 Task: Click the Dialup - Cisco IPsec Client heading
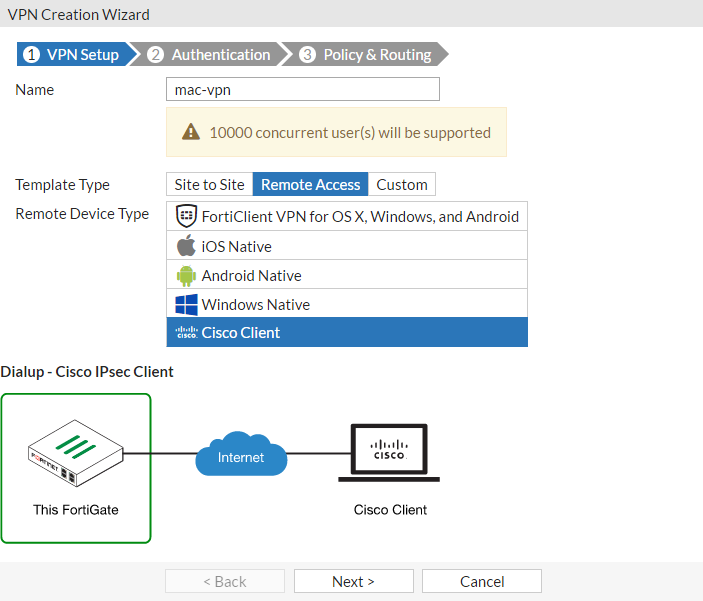coord(87,372)
